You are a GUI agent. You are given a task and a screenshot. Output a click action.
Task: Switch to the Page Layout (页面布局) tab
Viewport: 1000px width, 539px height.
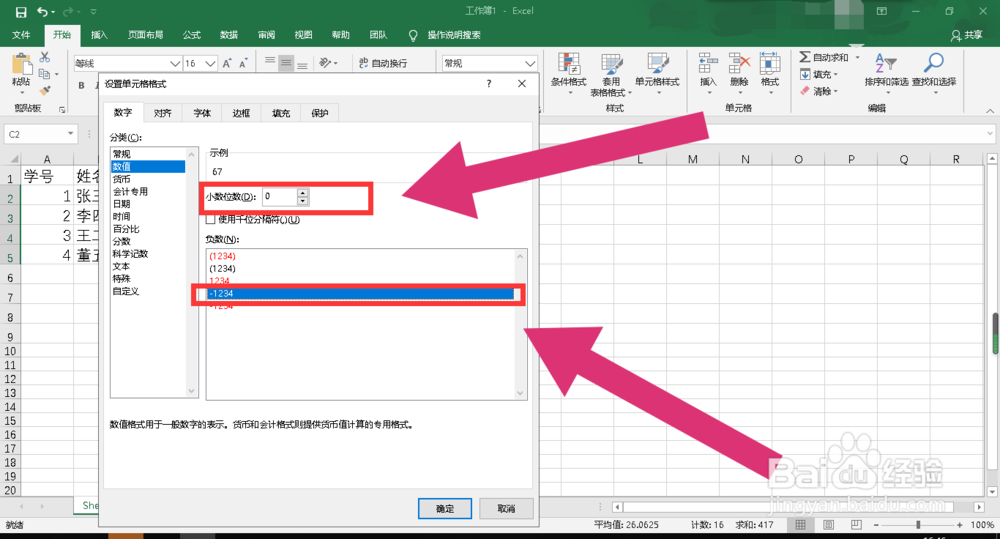tap(145, 35)
